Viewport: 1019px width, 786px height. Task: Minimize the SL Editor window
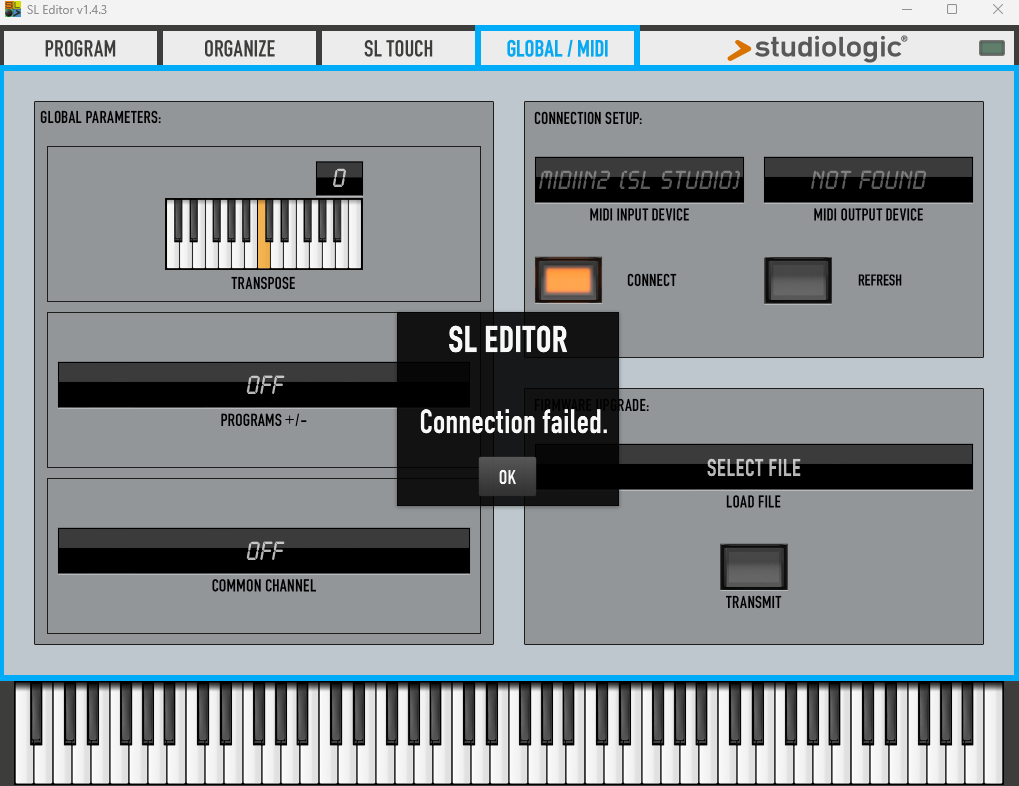[907, 9]
